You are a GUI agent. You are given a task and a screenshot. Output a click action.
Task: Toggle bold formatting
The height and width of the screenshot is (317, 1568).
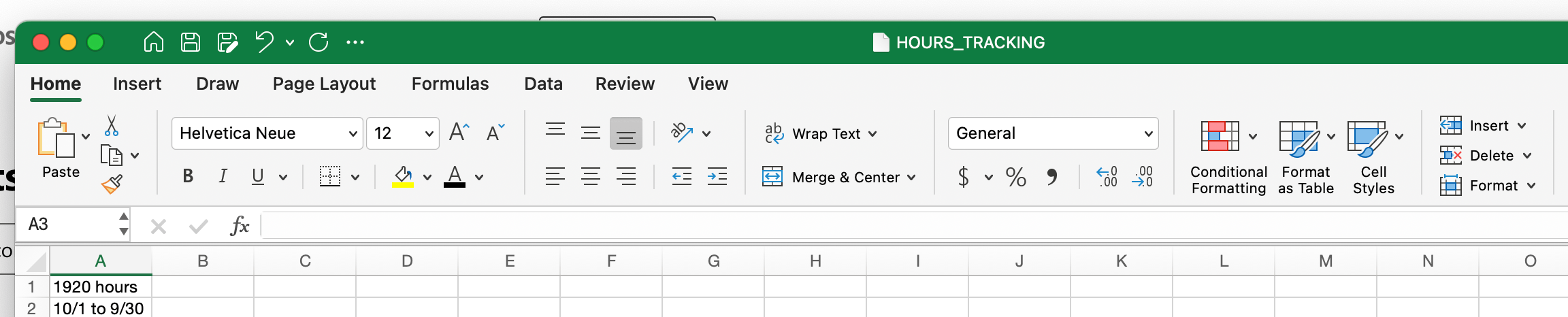[188, 177]
